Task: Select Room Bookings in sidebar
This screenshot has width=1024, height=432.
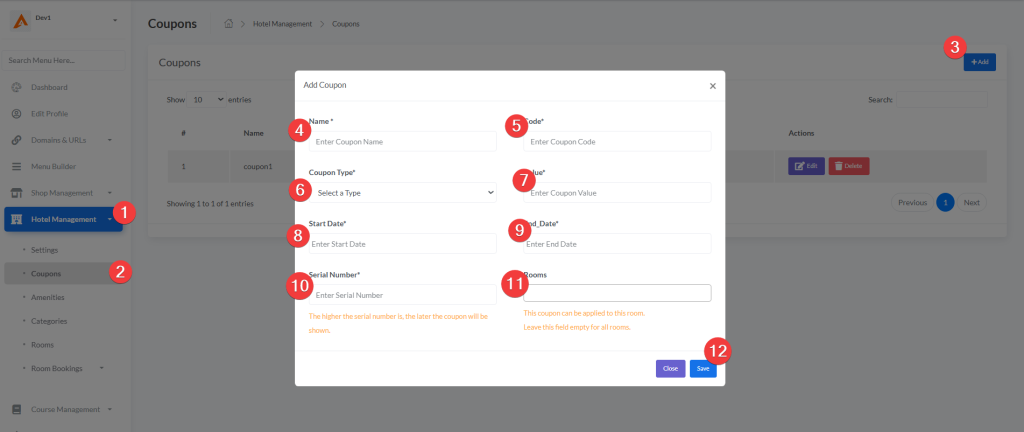Action: 57,369
